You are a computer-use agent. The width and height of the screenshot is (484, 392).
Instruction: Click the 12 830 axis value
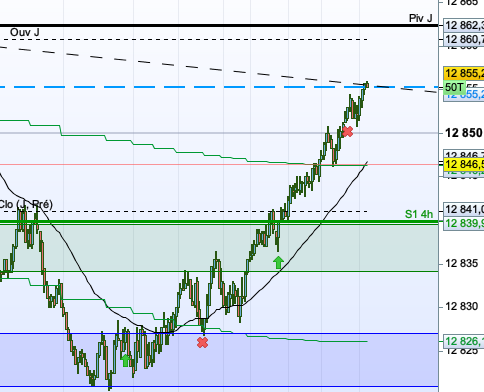[x=462, y=306]
